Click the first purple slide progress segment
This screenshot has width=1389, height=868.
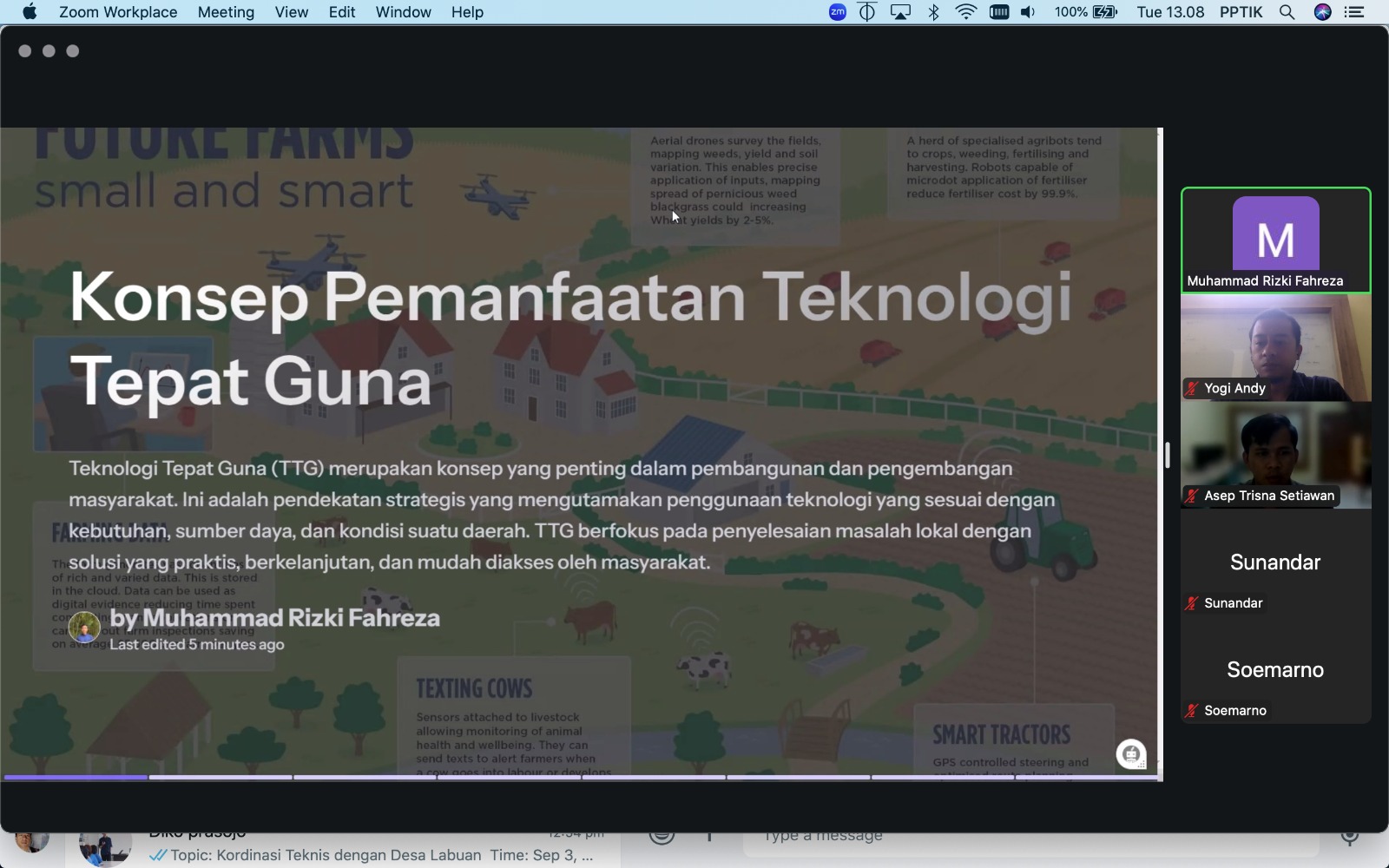point(76,778)
